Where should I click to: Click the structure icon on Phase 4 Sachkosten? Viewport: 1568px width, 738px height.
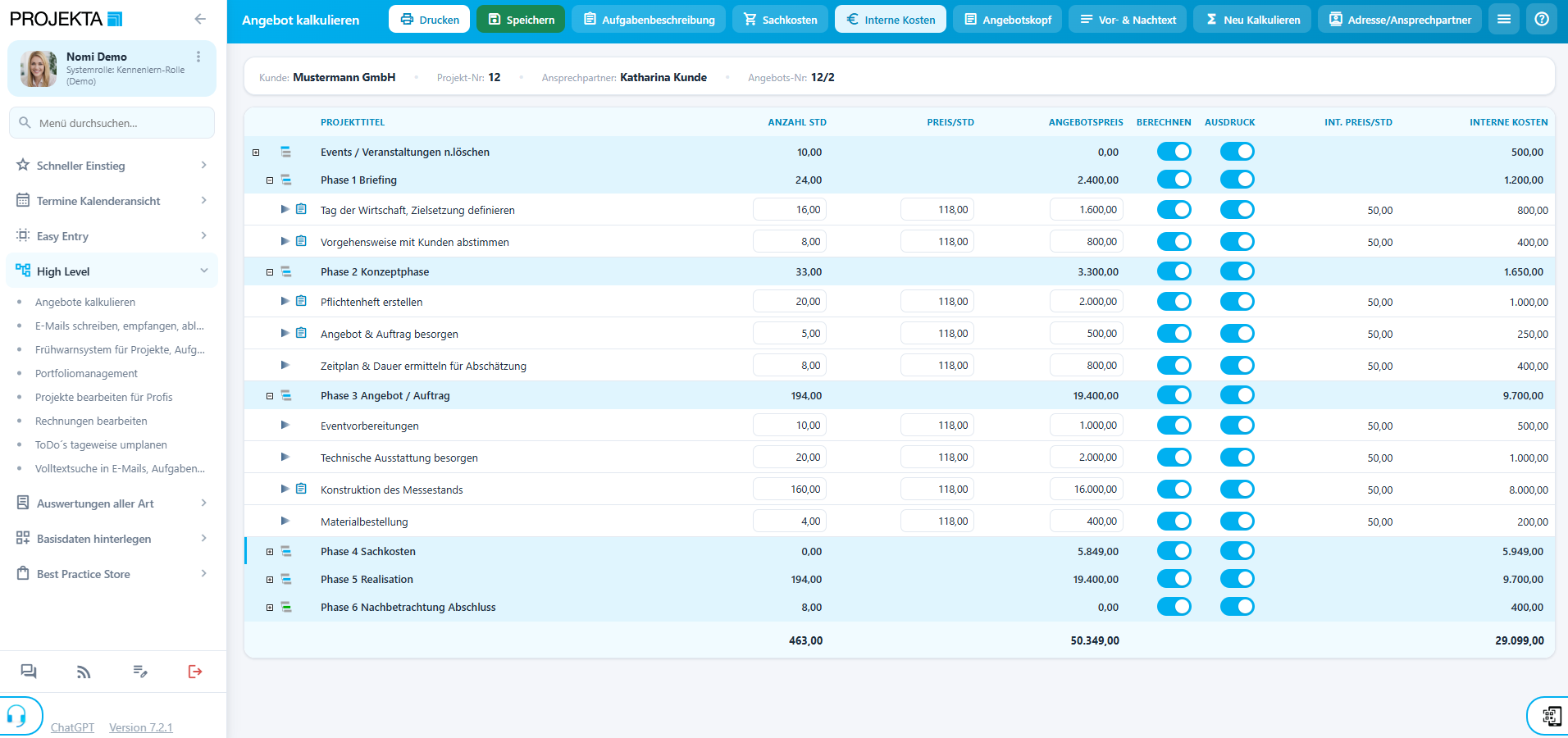tap(286, 551)
